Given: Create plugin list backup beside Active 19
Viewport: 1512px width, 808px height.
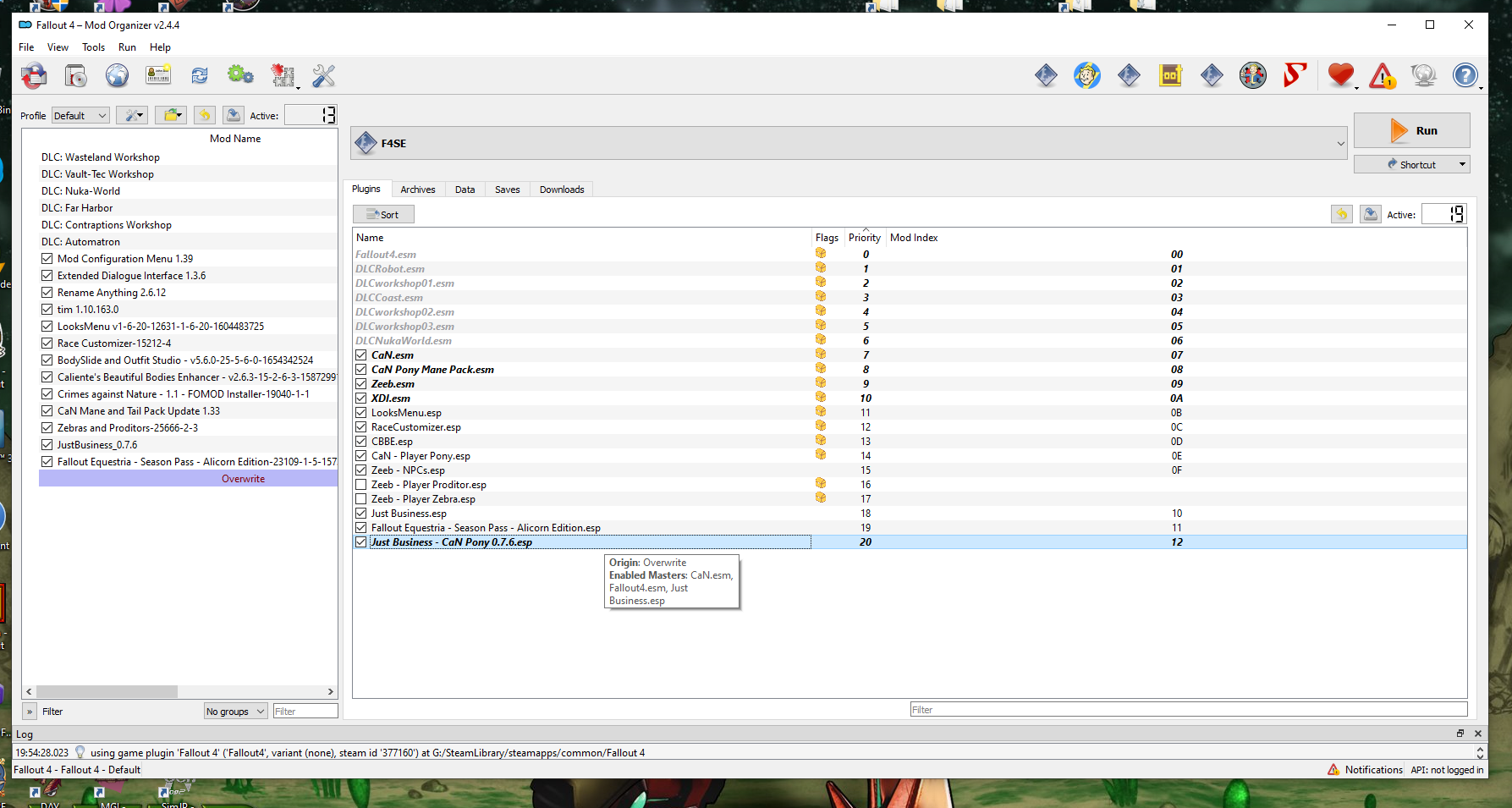Looking at the screenshot, I should click(x=1371, y=215).
